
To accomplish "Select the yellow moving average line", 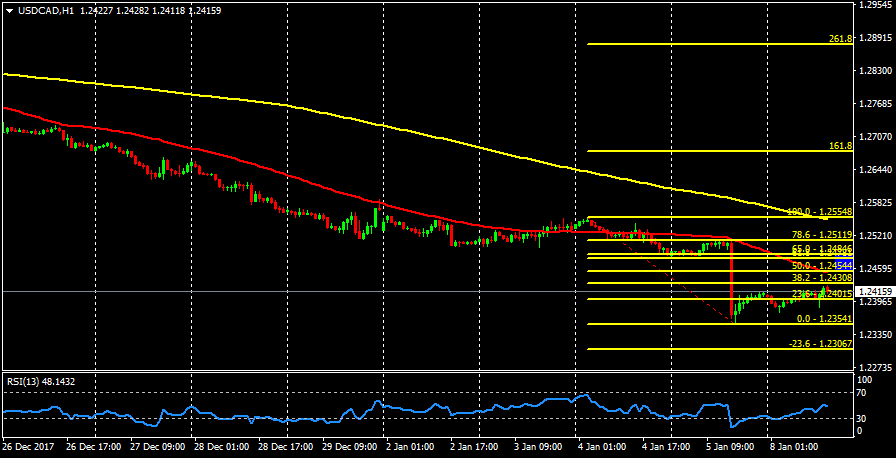I will (x=300, y=106).
